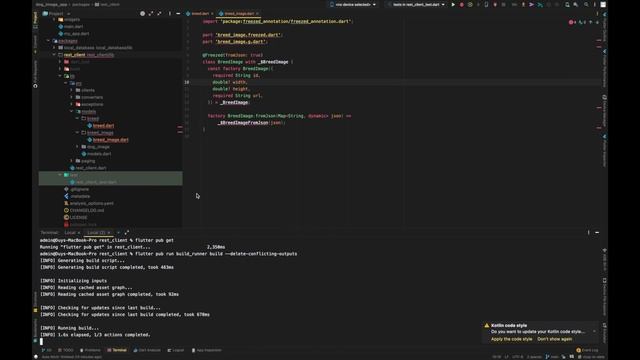Viewport: 640px width, 360px height.
Task: Expand the local_database folder
Action: [x=54, y=48]
